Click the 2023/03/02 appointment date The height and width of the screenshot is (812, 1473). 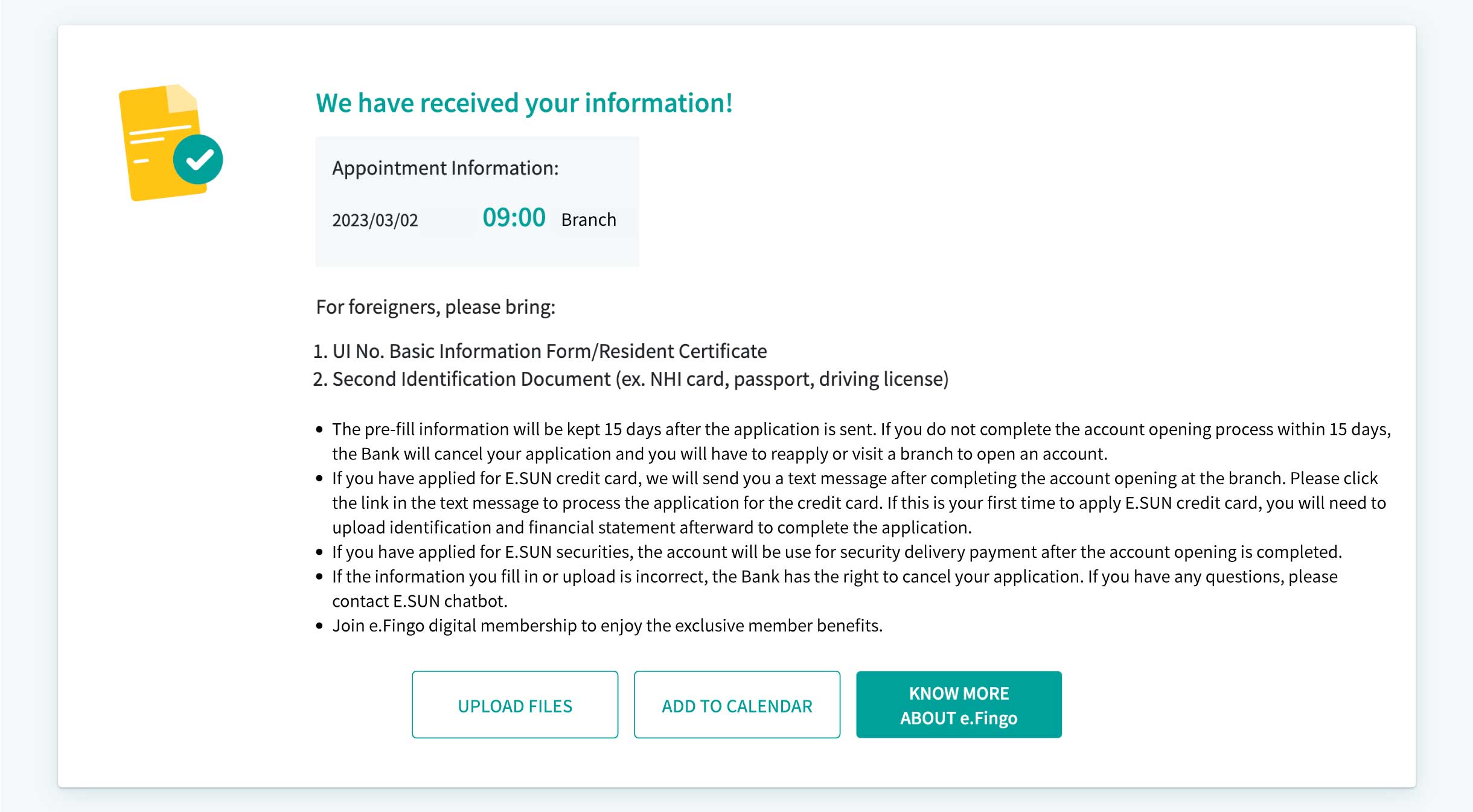375,220
